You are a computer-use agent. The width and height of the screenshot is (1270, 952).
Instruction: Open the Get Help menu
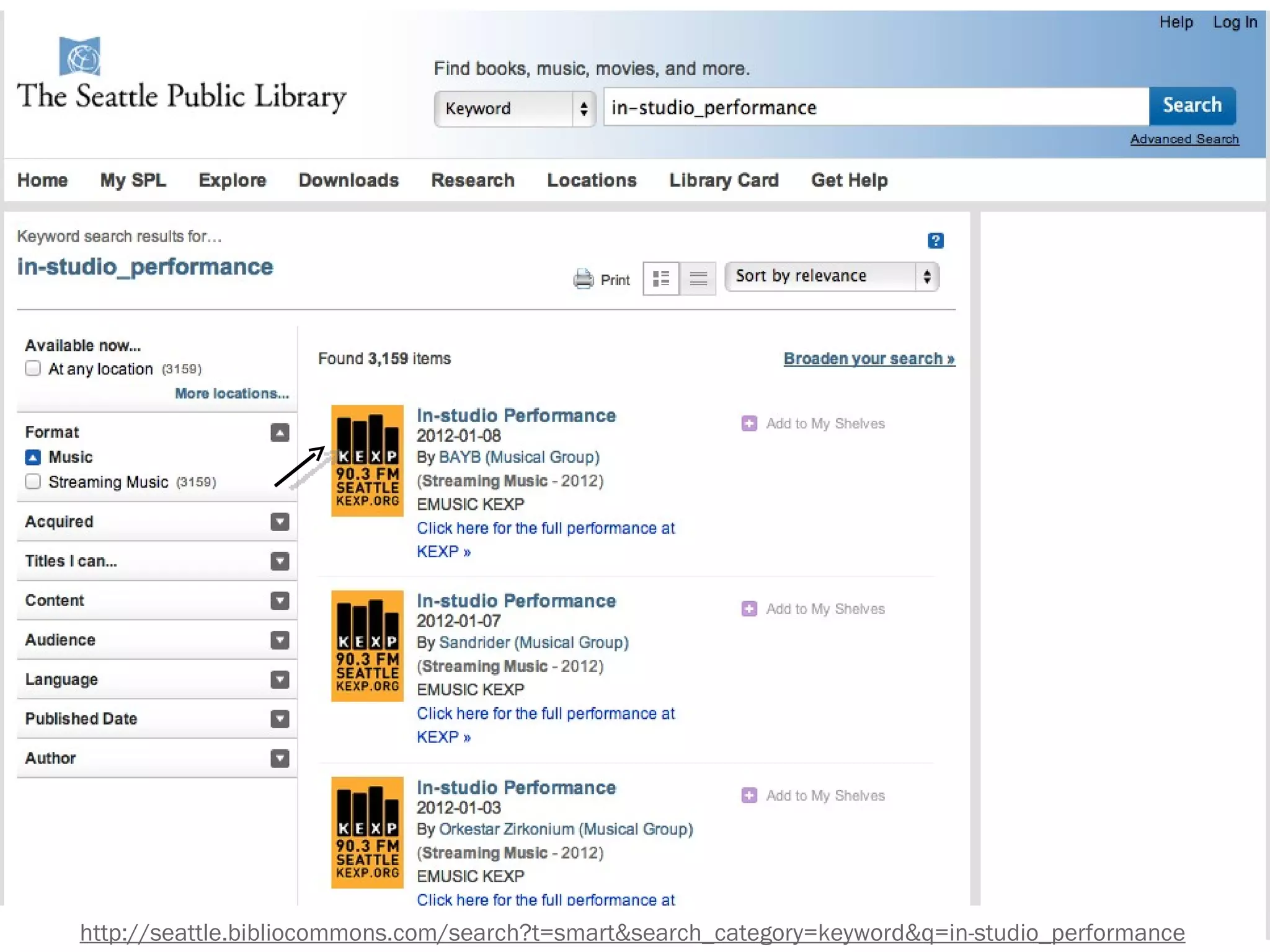click(850, 180)
